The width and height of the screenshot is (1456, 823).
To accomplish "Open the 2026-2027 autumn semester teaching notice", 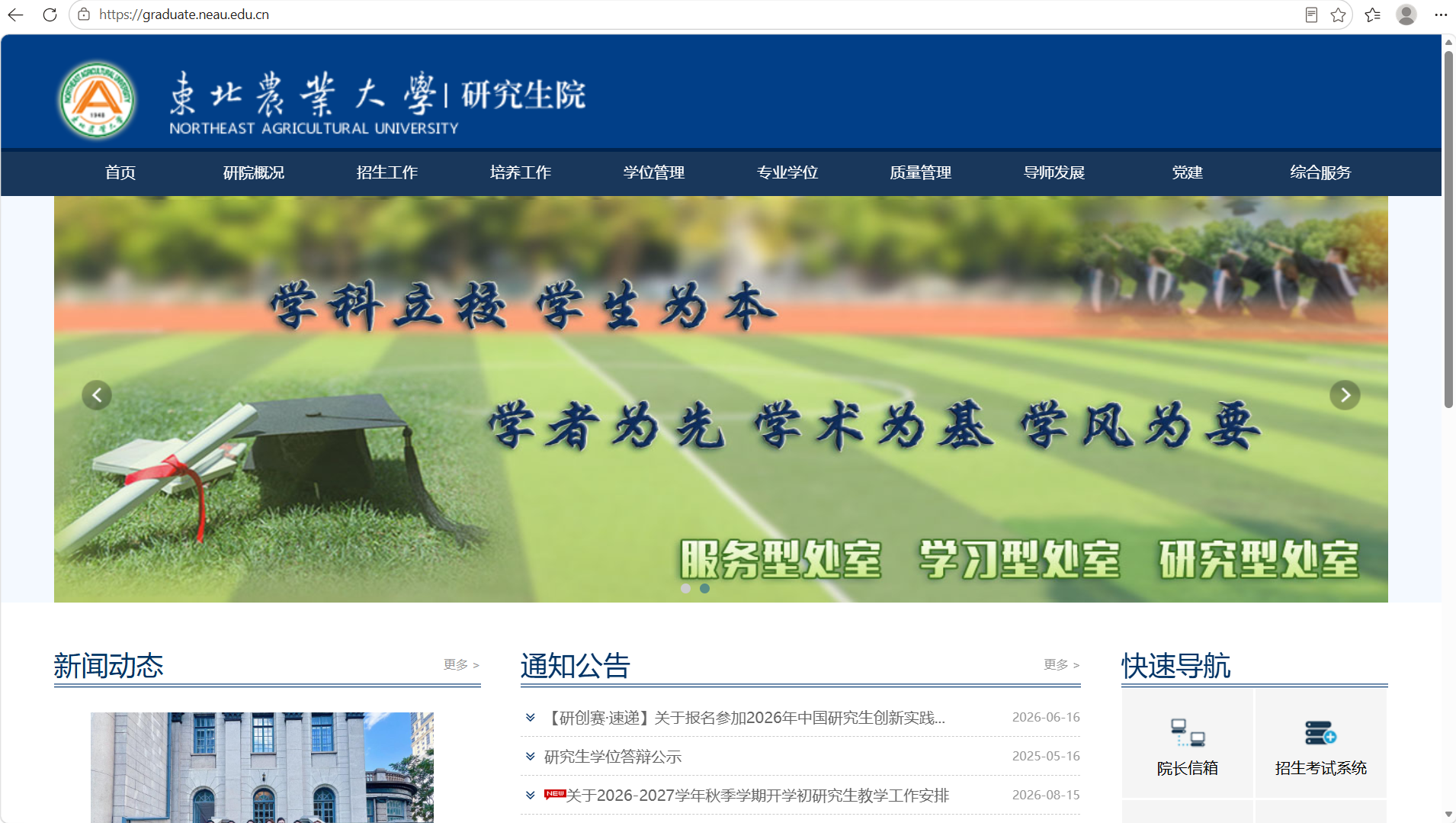I will pos(758,796).
